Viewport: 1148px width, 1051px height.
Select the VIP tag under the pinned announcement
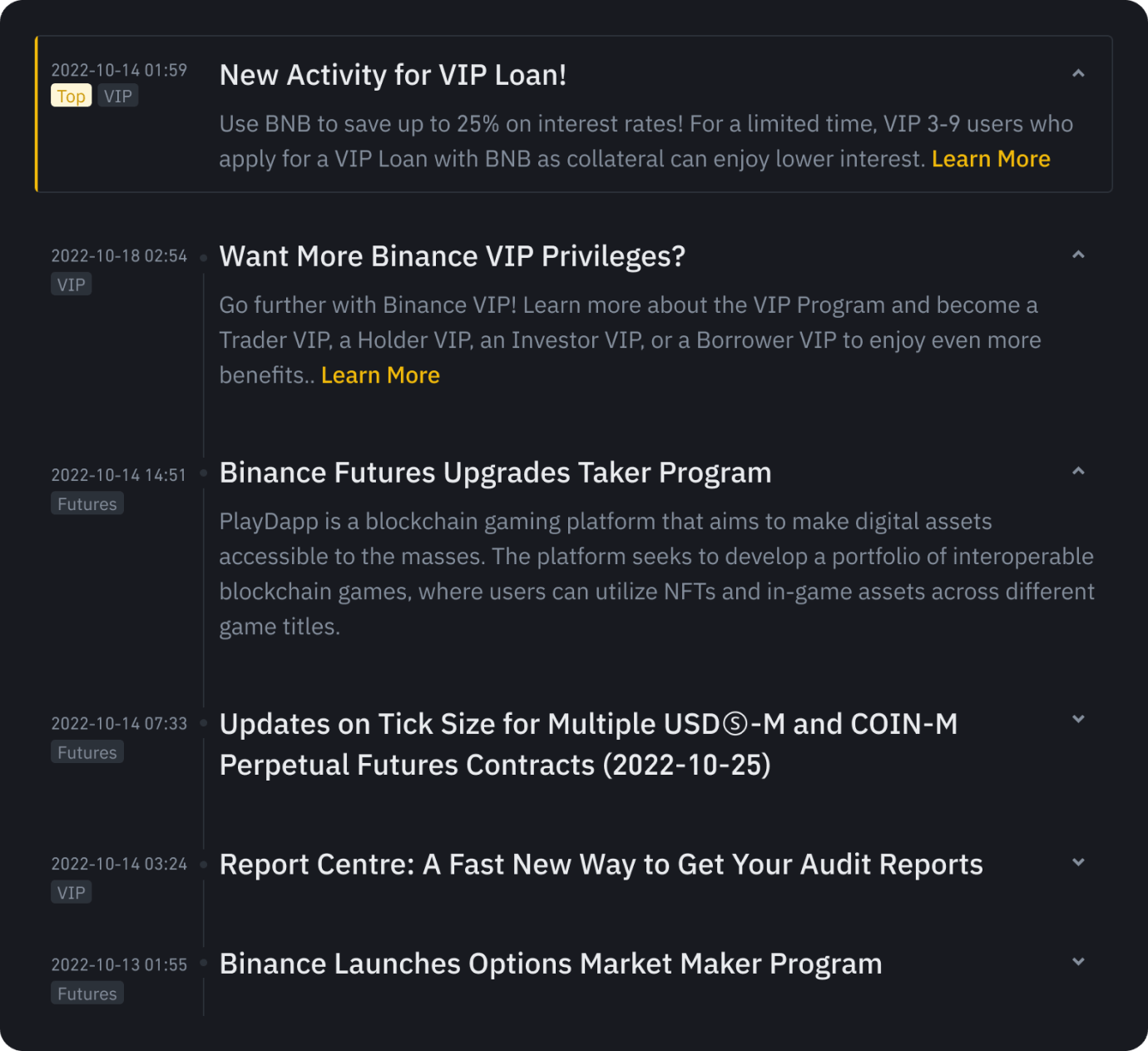(117, 96)
